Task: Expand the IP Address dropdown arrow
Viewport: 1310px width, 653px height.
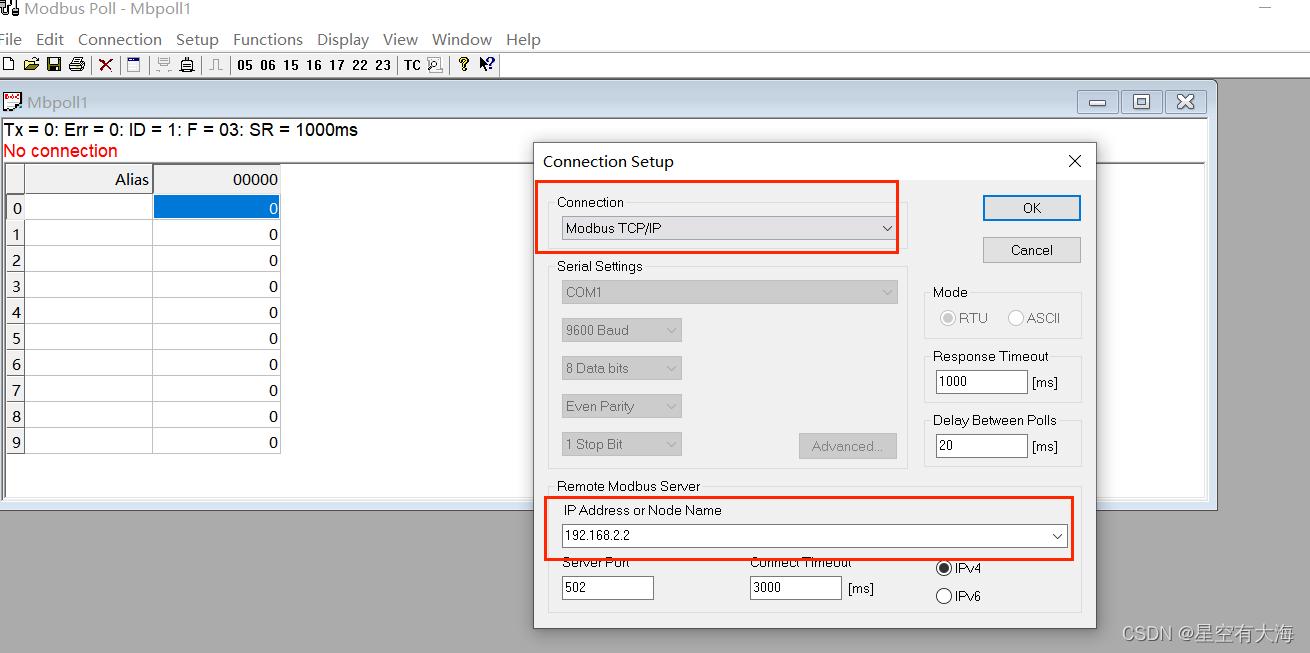Action: click(1058, 536)
